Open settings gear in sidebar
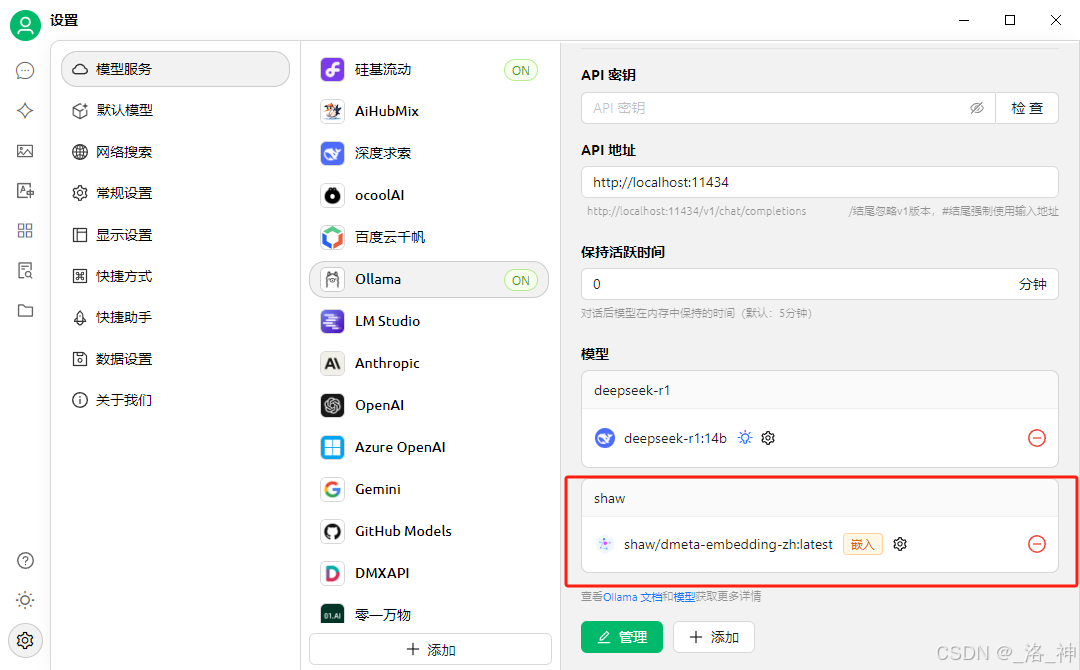 pyautogui.click(x=25, y=640)
